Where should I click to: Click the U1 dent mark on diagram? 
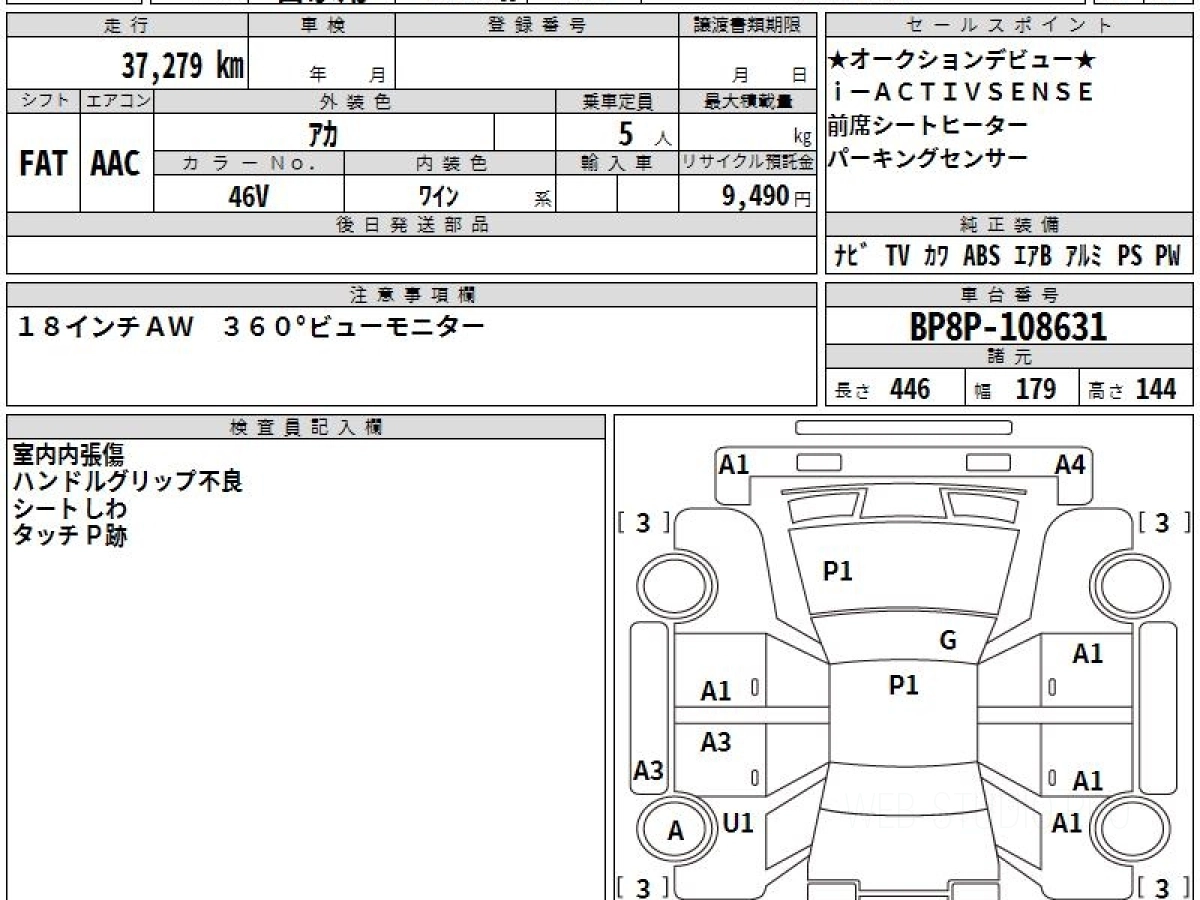(738, 823)
